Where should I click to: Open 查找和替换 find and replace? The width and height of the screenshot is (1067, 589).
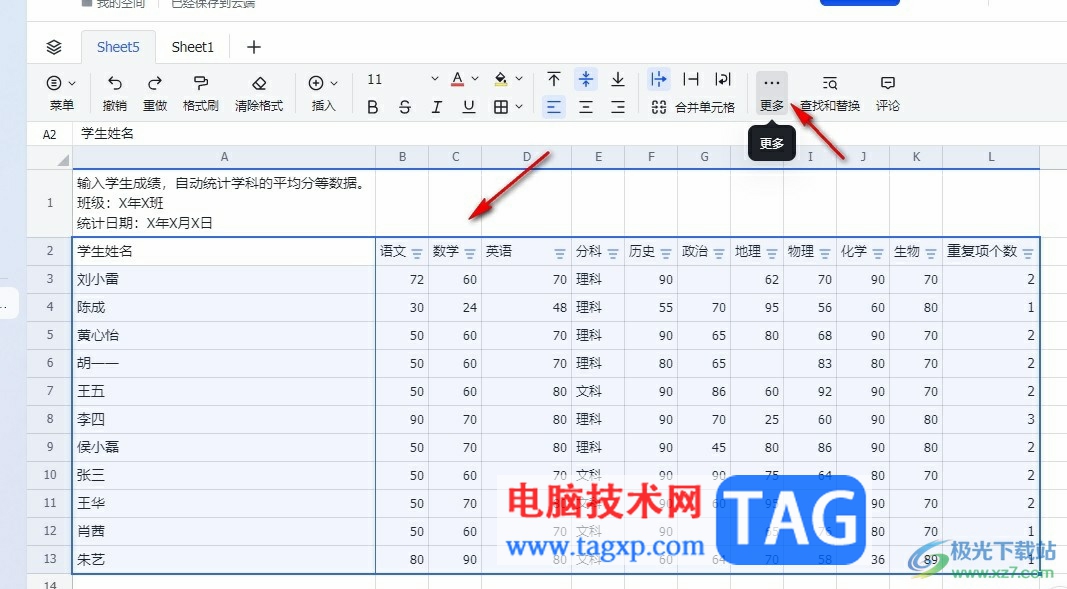(x=830, y=93)
